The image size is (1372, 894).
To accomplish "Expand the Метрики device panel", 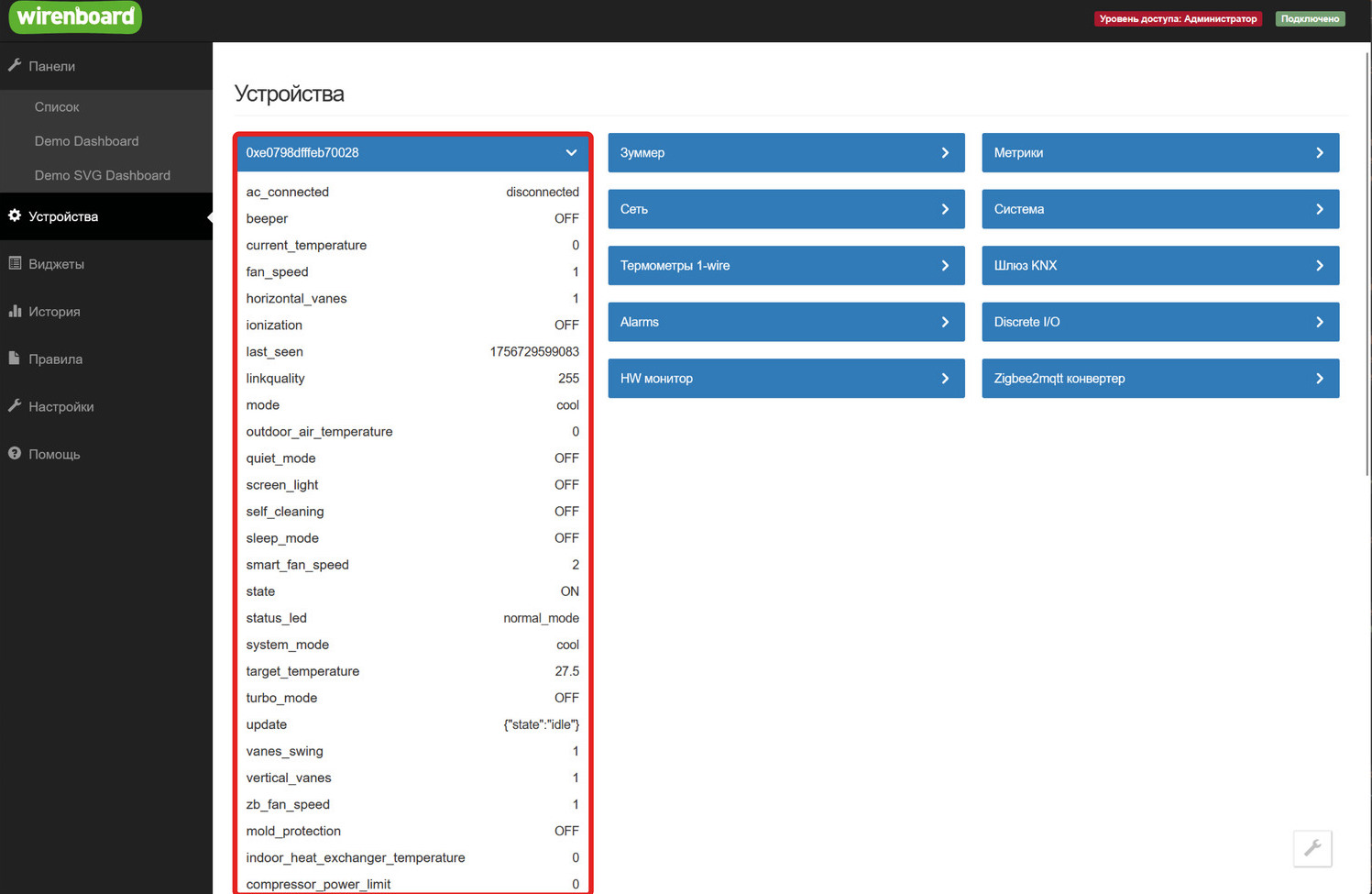I will pos(1319,153).
